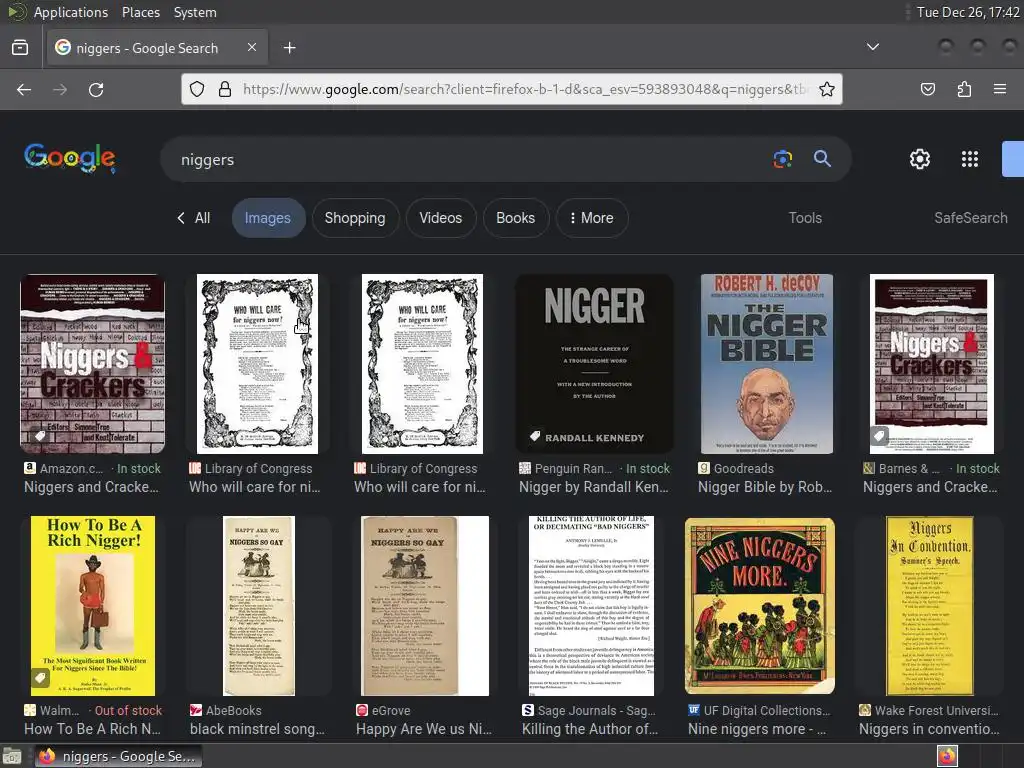Click the forward navigation arrow

pyautogui.click(x=60, y=89)
